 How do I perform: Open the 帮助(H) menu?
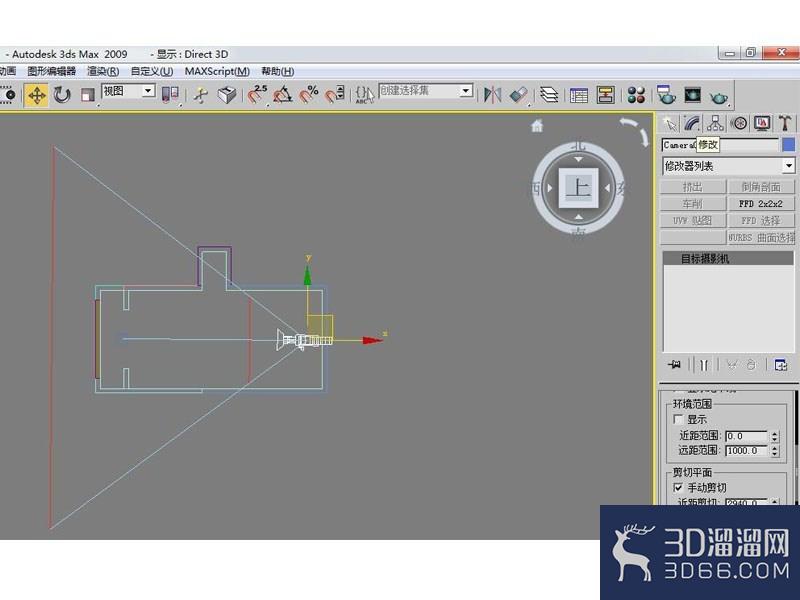[x=278, y=71]
